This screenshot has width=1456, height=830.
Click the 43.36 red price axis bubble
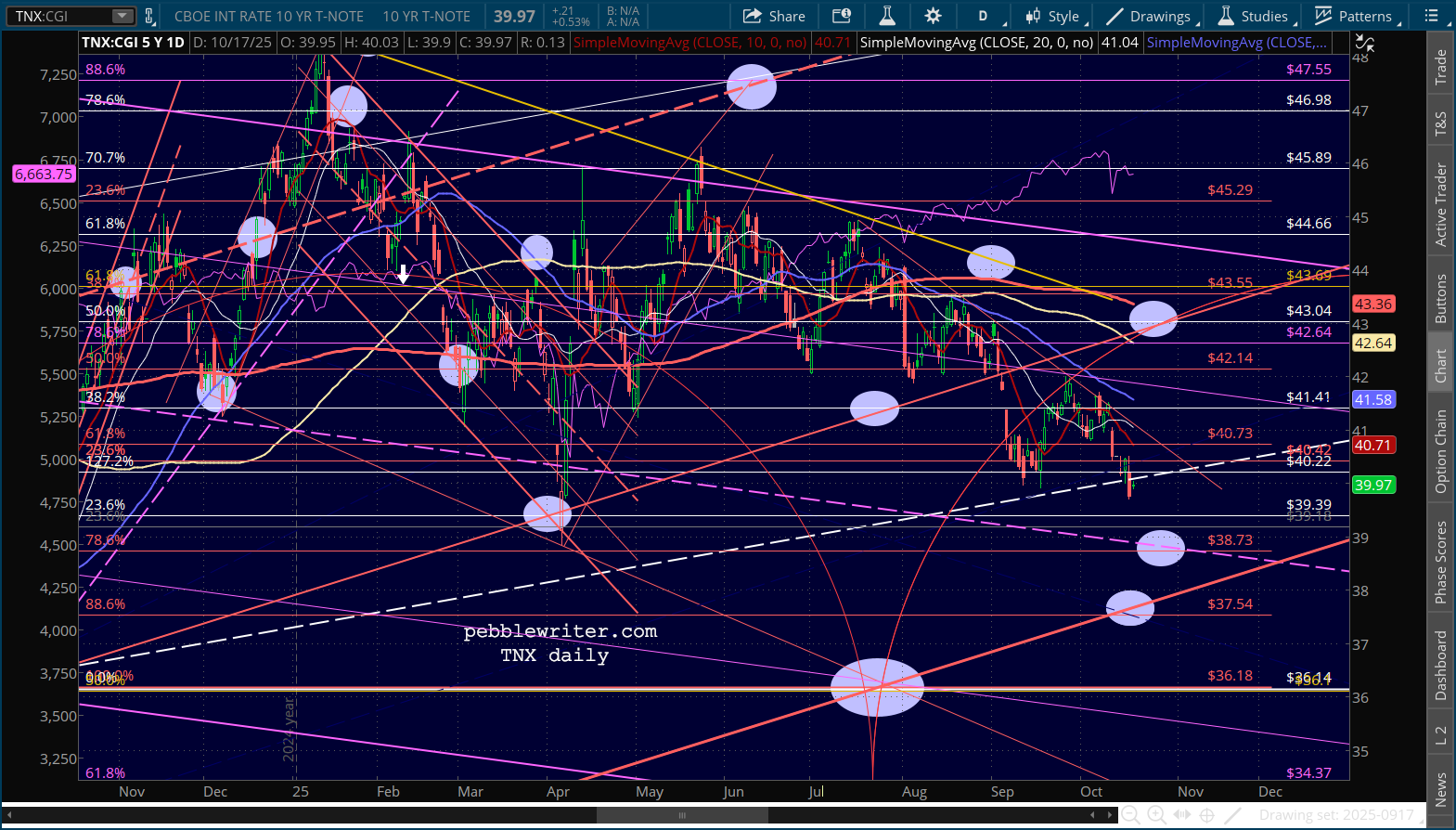pos(1373,304)
